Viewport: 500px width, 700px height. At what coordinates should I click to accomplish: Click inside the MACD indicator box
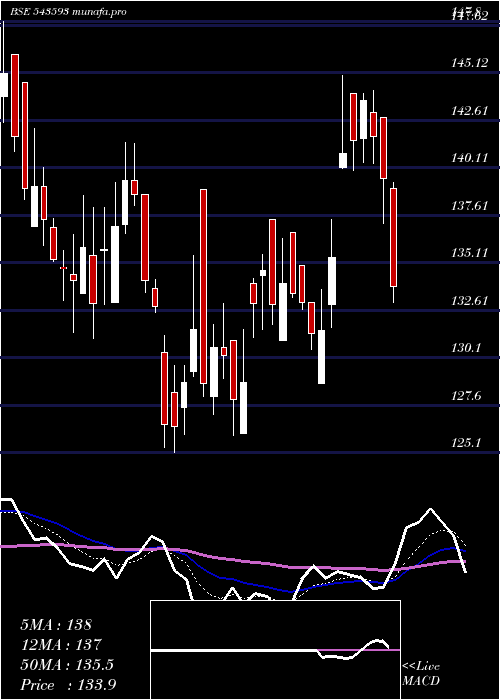pos(275,650)
